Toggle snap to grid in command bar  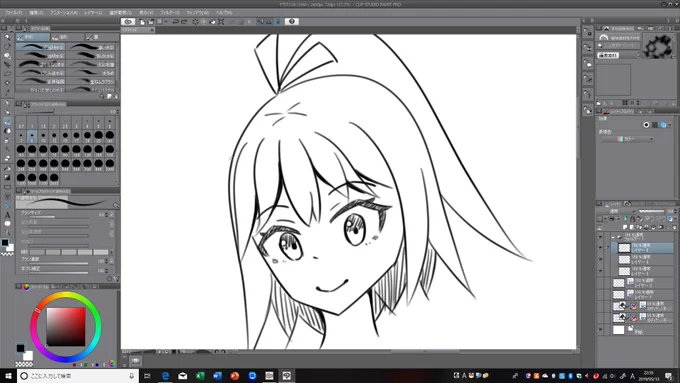click(278, 22)
